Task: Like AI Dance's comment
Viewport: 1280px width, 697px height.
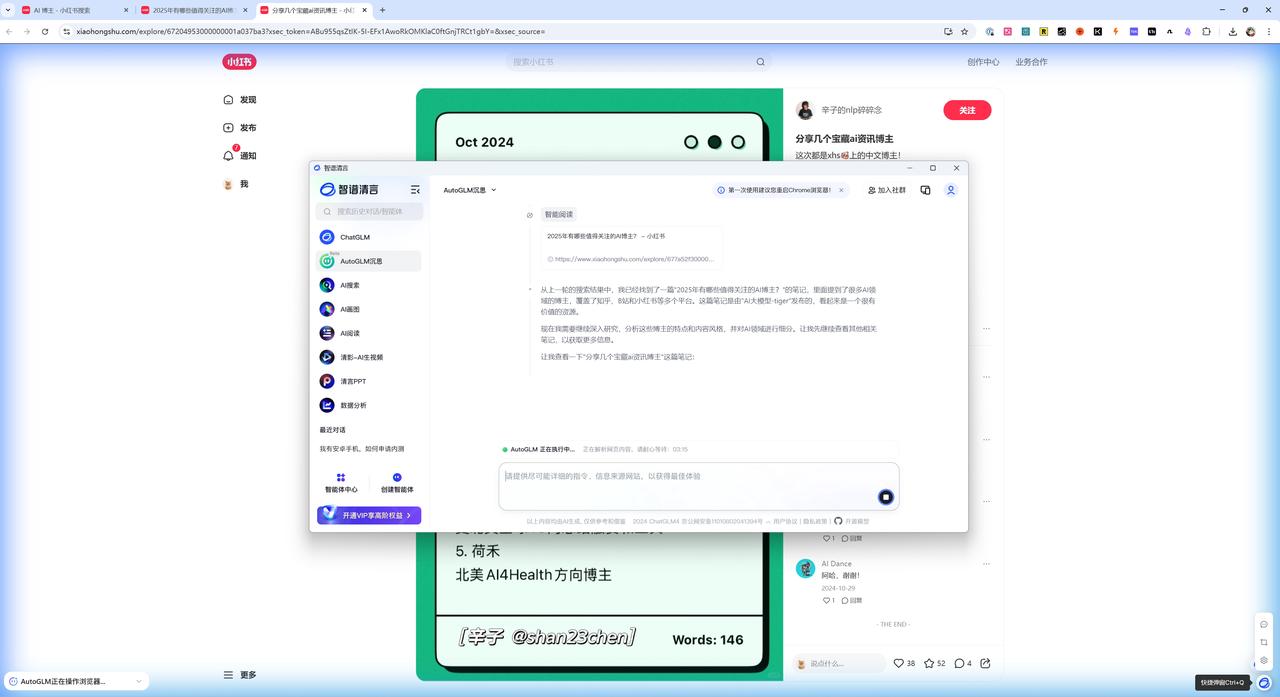Action: tap(828, 600)
